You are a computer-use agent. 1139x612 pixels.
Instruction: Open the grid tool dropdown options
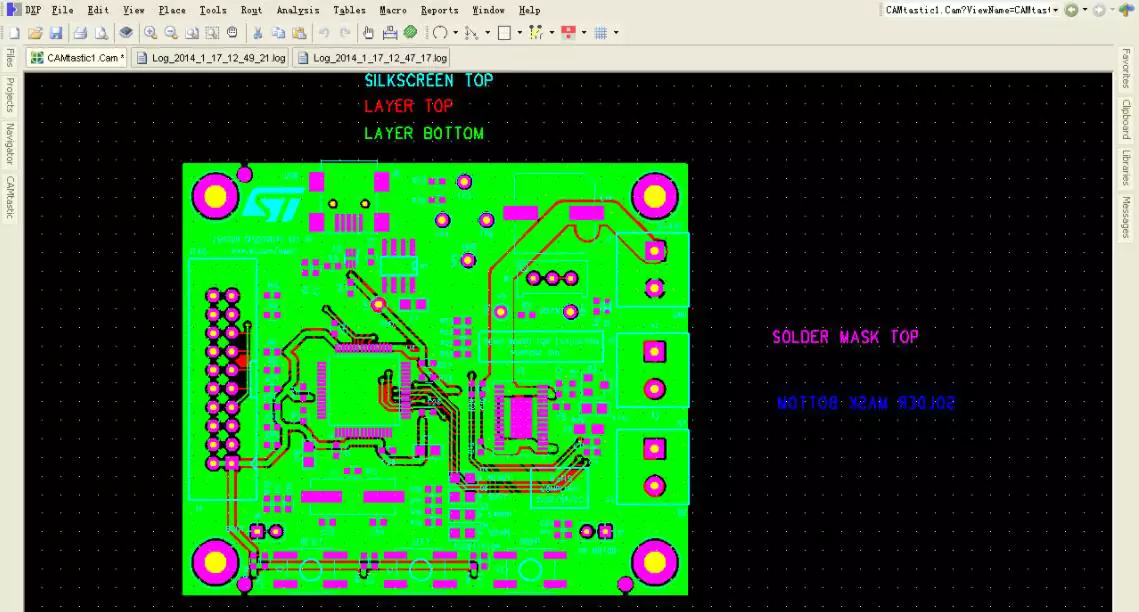pos(615,32)
